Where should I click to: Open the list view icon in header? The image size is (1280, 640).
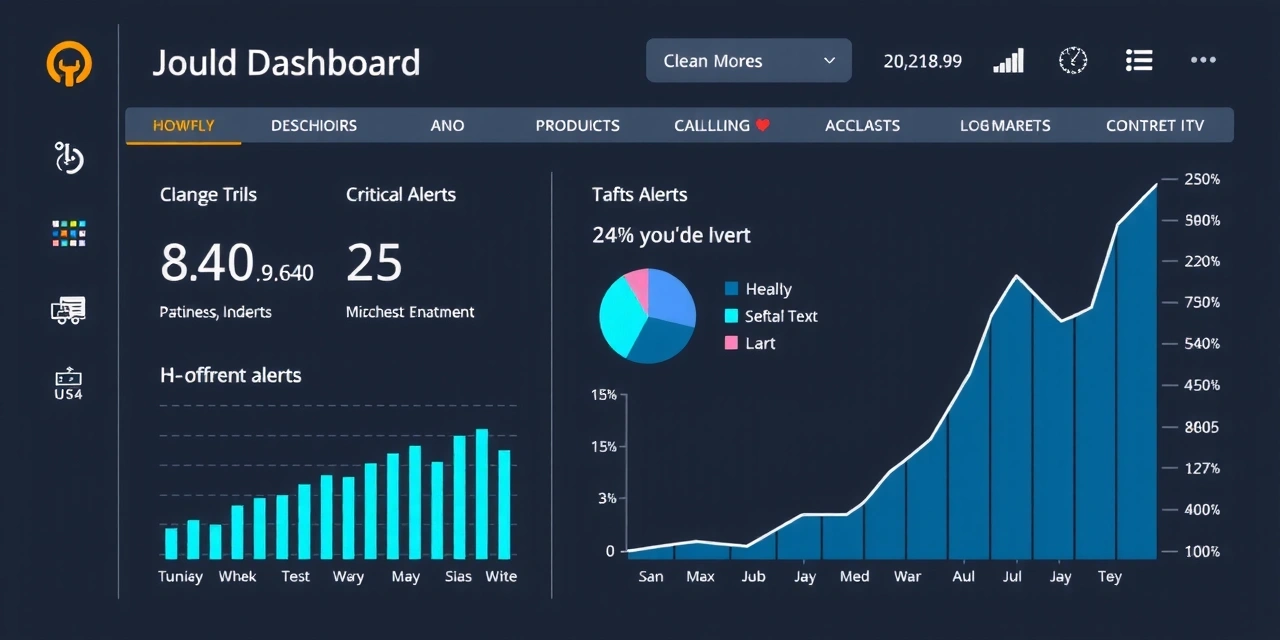coord(1138,61)
